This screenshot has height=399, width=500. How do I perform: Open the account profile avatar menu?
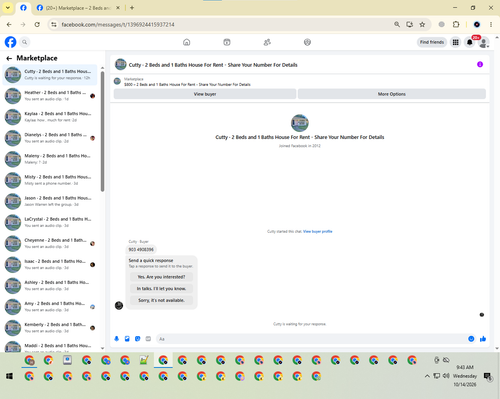pos(484,42)
